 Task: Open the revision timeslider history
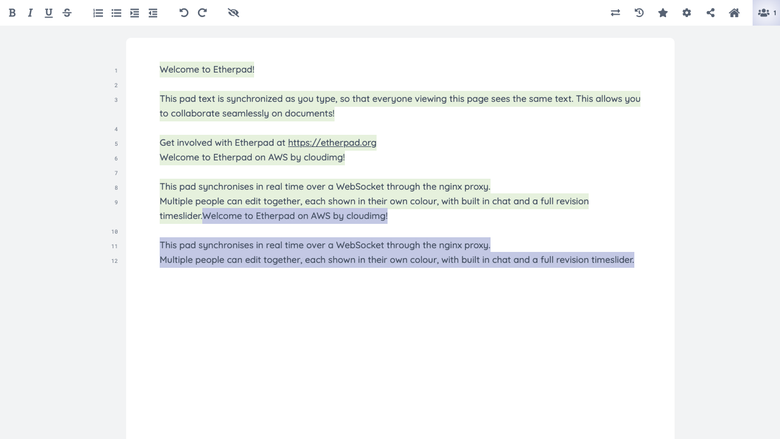[x=639, y=13]
